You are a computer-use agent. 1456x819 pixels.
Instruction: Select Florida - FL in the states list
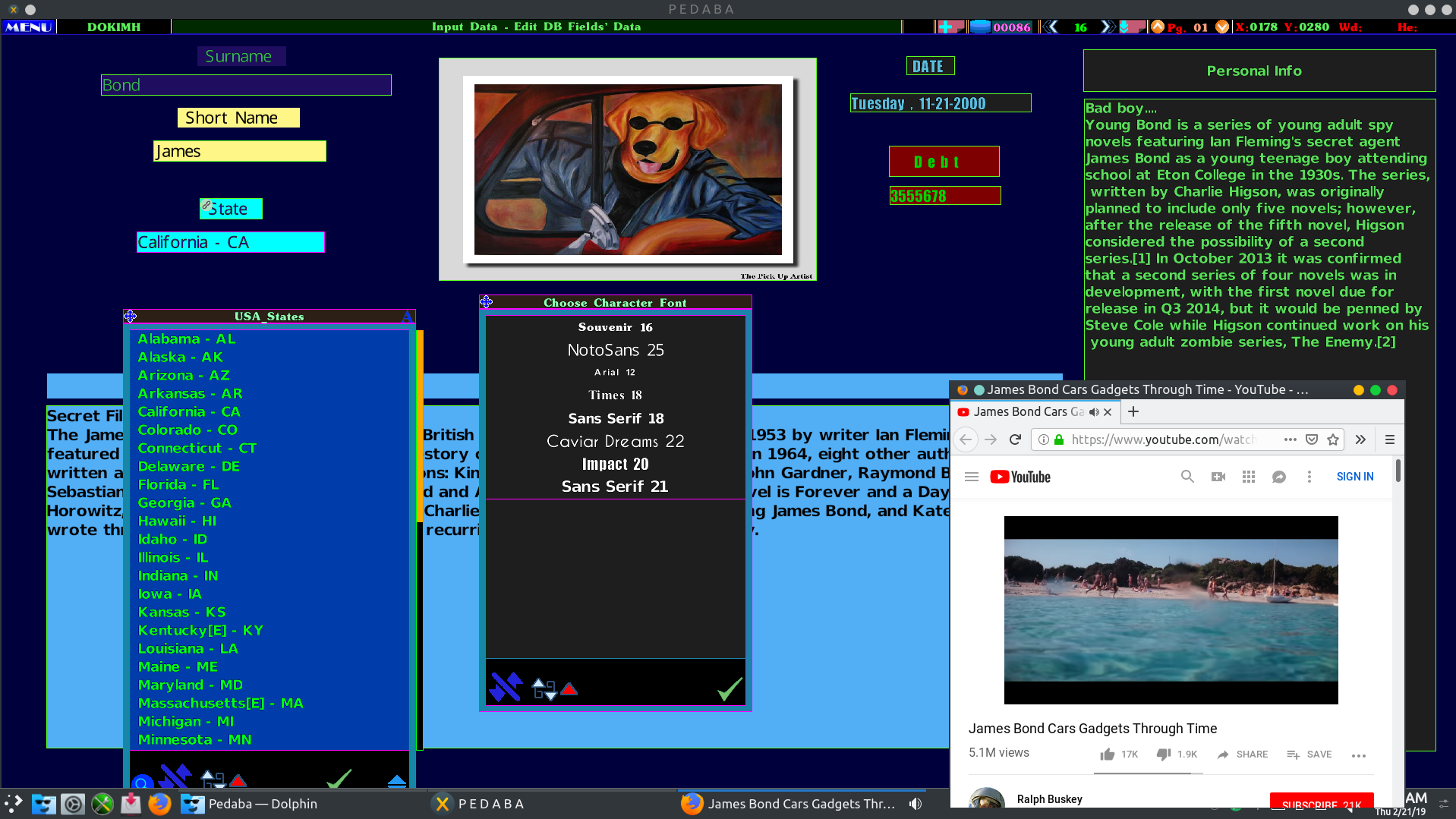178,484
